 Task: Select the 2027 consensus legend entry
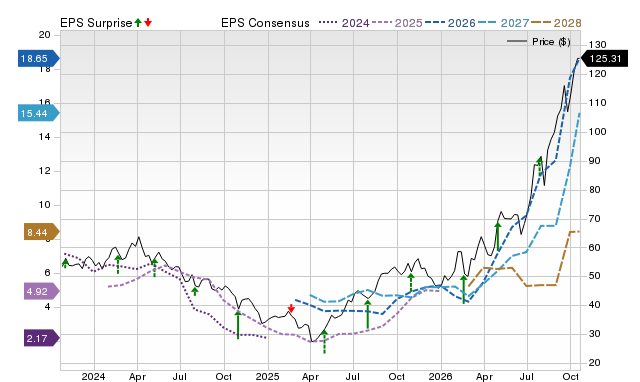click(503, 23)
